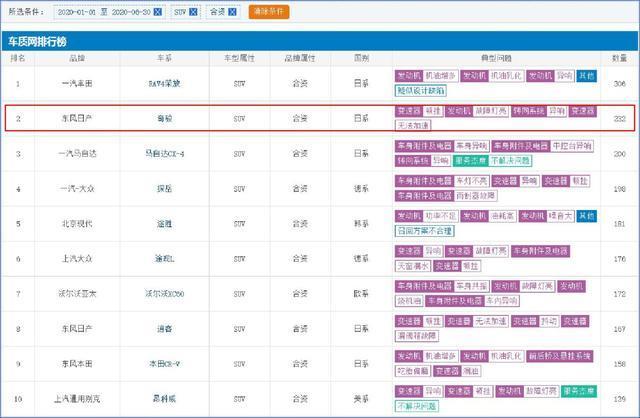The height and width of the screenshot is (418, 640).
Task: Click complaint count 129
Action: pyautogui.click(x=619, y=399)
